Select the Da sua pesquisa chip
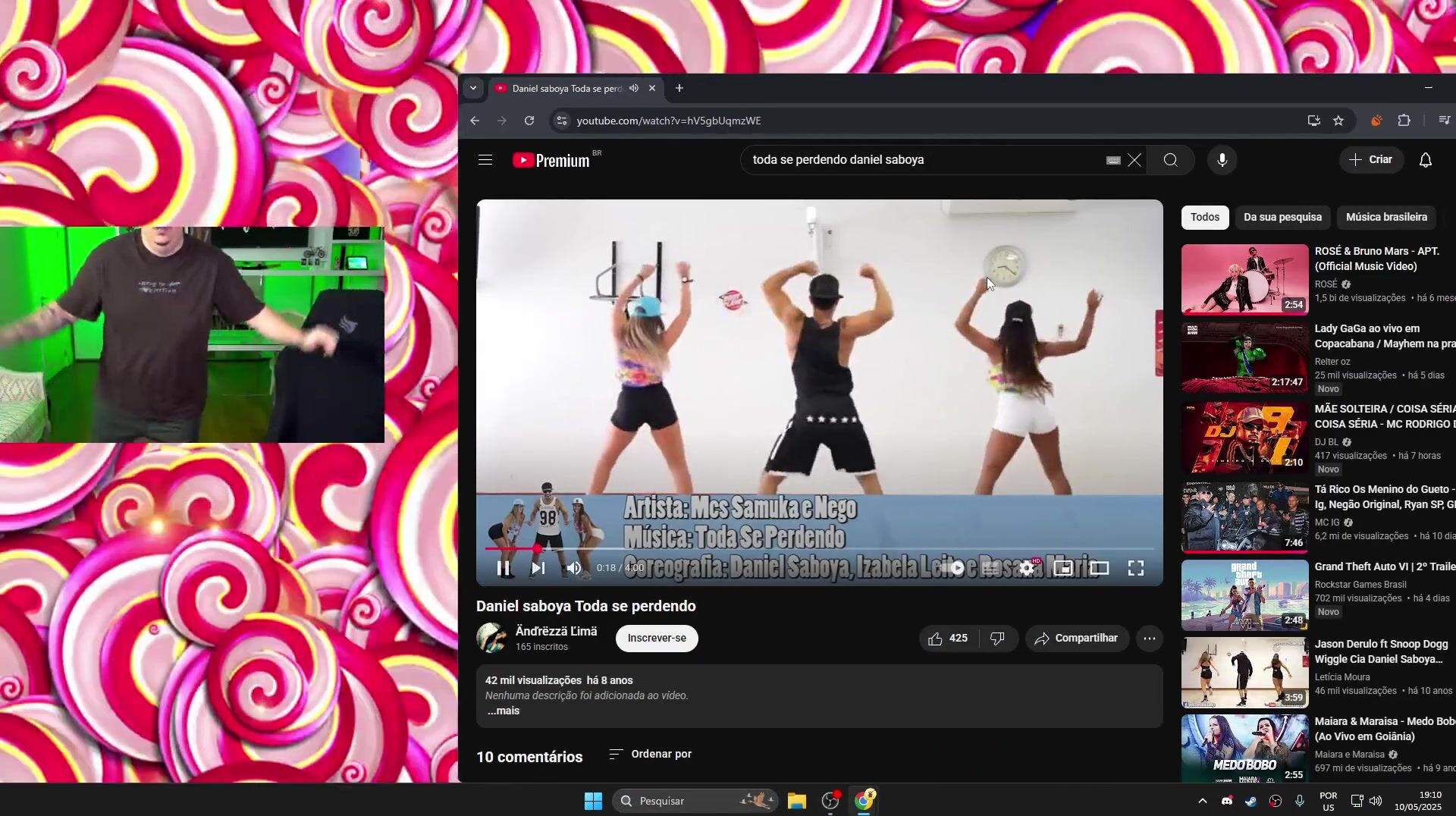This screenshot has height=816, width=1456. (1282, 217)
